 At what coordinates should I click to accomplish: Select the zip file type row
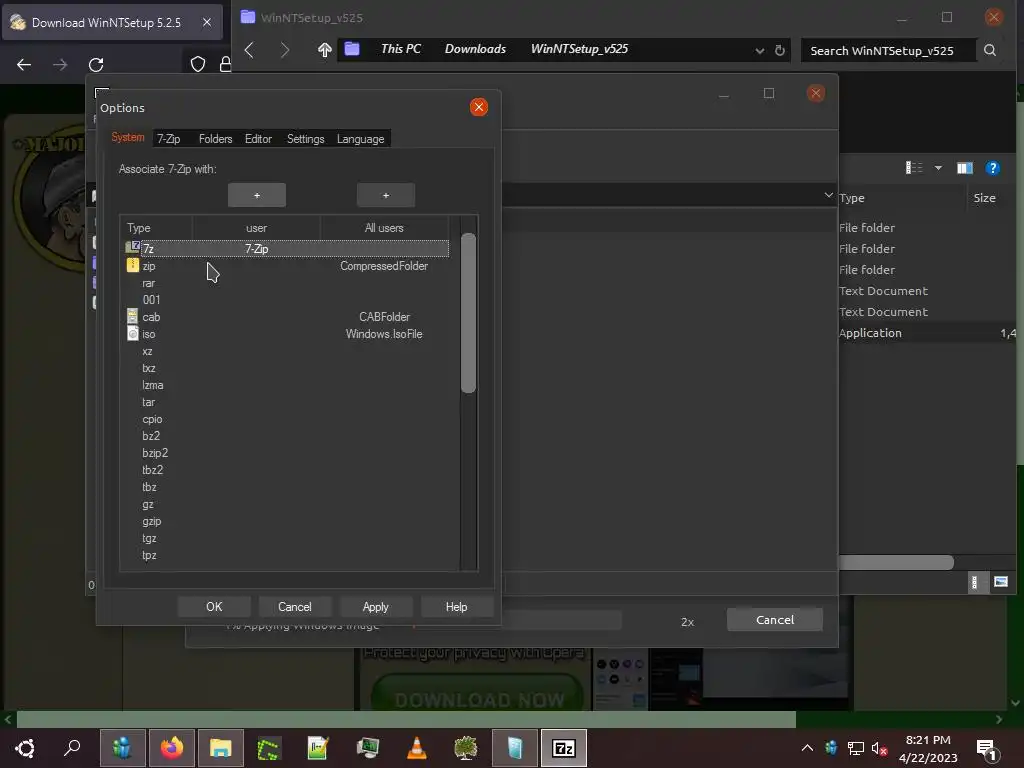(x=286, y=266)
